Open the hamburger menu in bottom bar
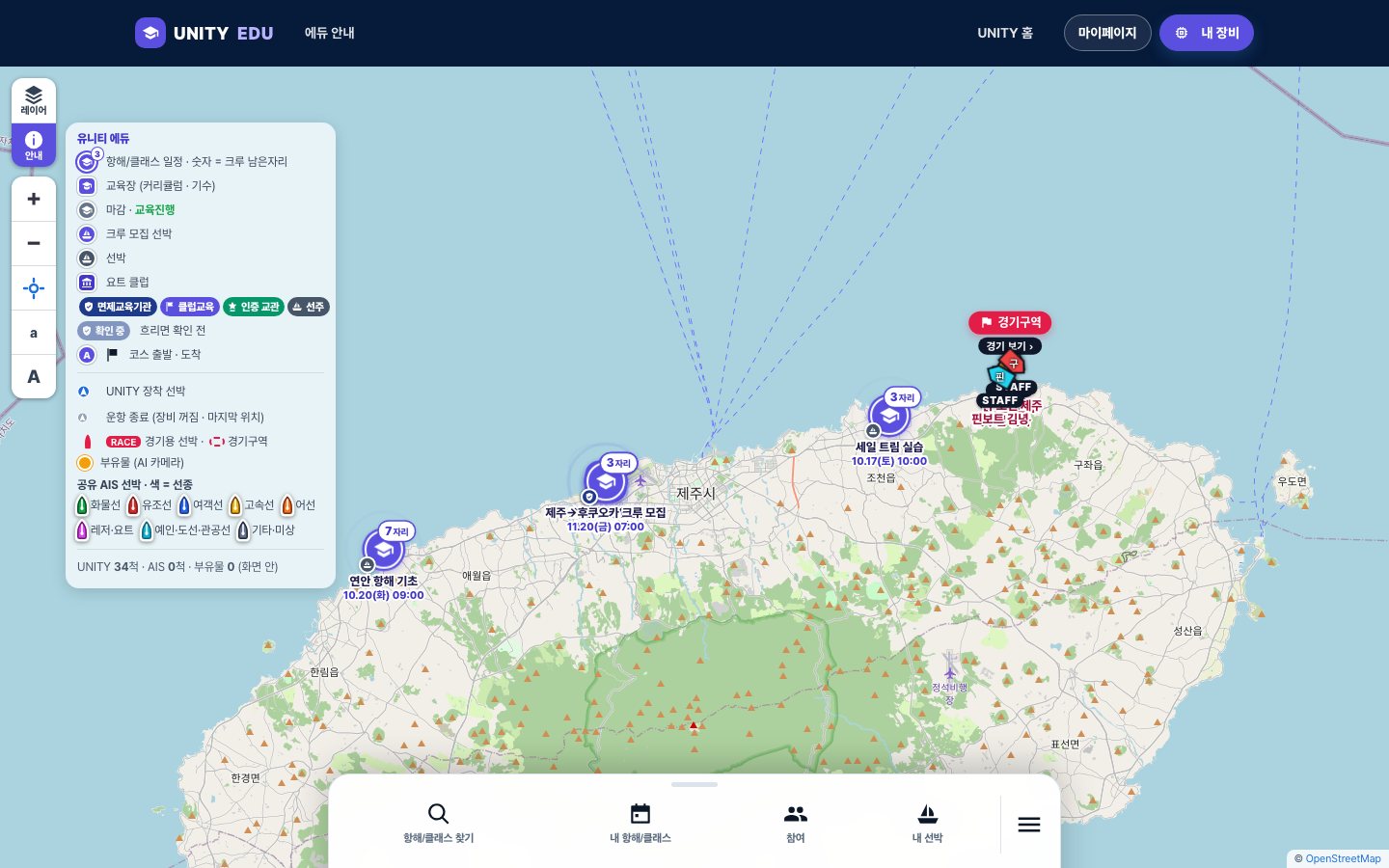This screenshot has height=868, width=1389. click(x=1029, y=825)
